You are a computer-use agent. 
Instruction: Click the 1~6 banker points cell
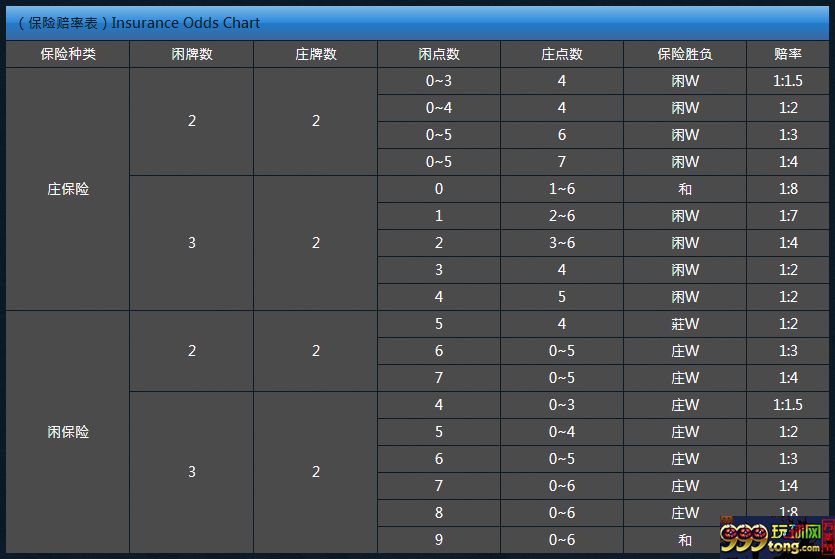click(x=562, y=189)
